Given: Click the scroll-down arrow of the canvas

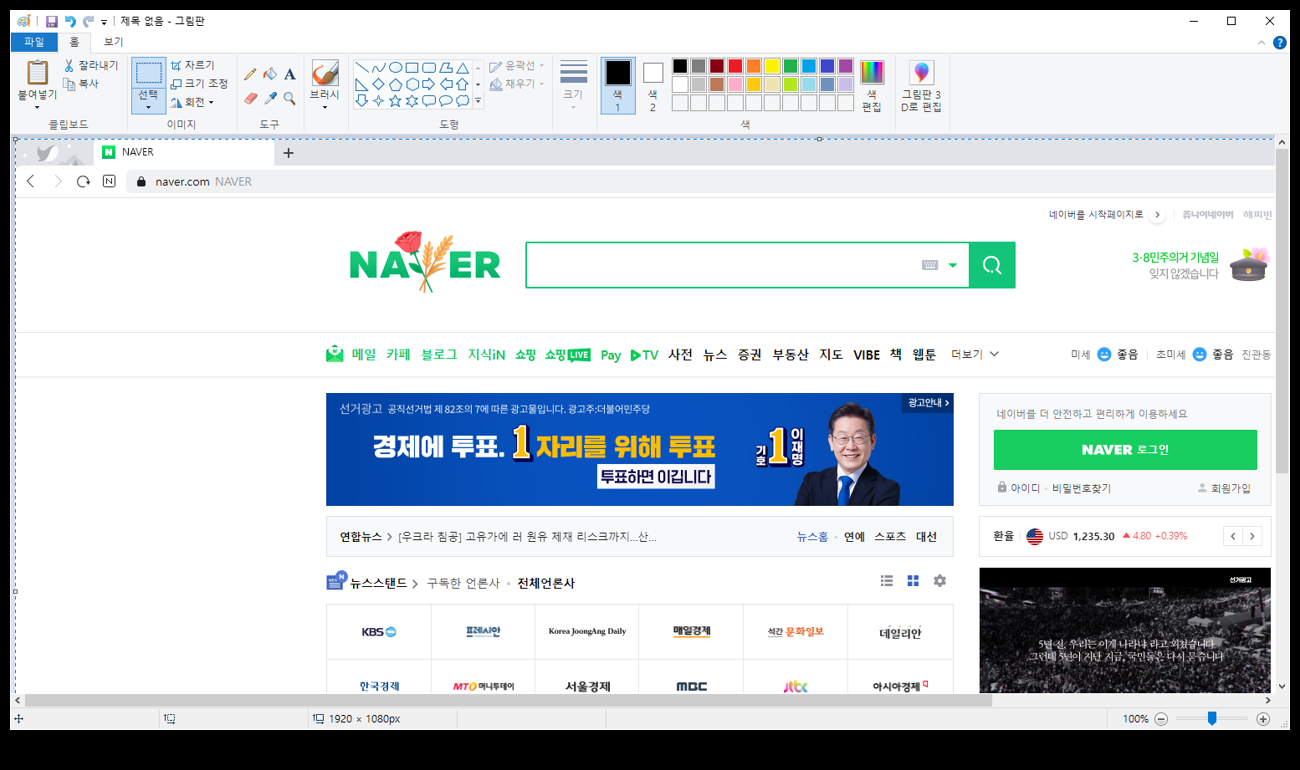Looking at the screenshot, I should [x=1282, y=687].
